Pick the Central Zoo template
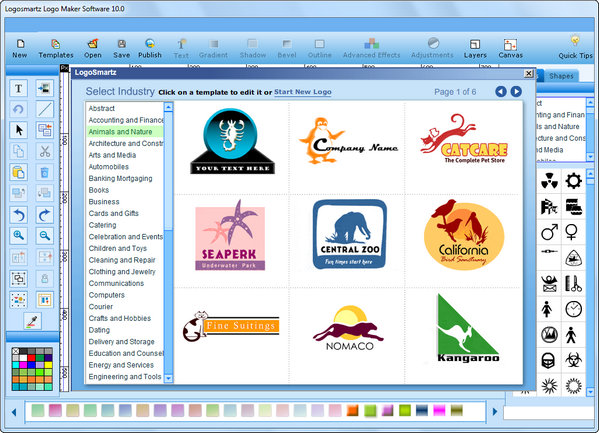The height and width of the screenshot is (433, 599). (350, 234)
